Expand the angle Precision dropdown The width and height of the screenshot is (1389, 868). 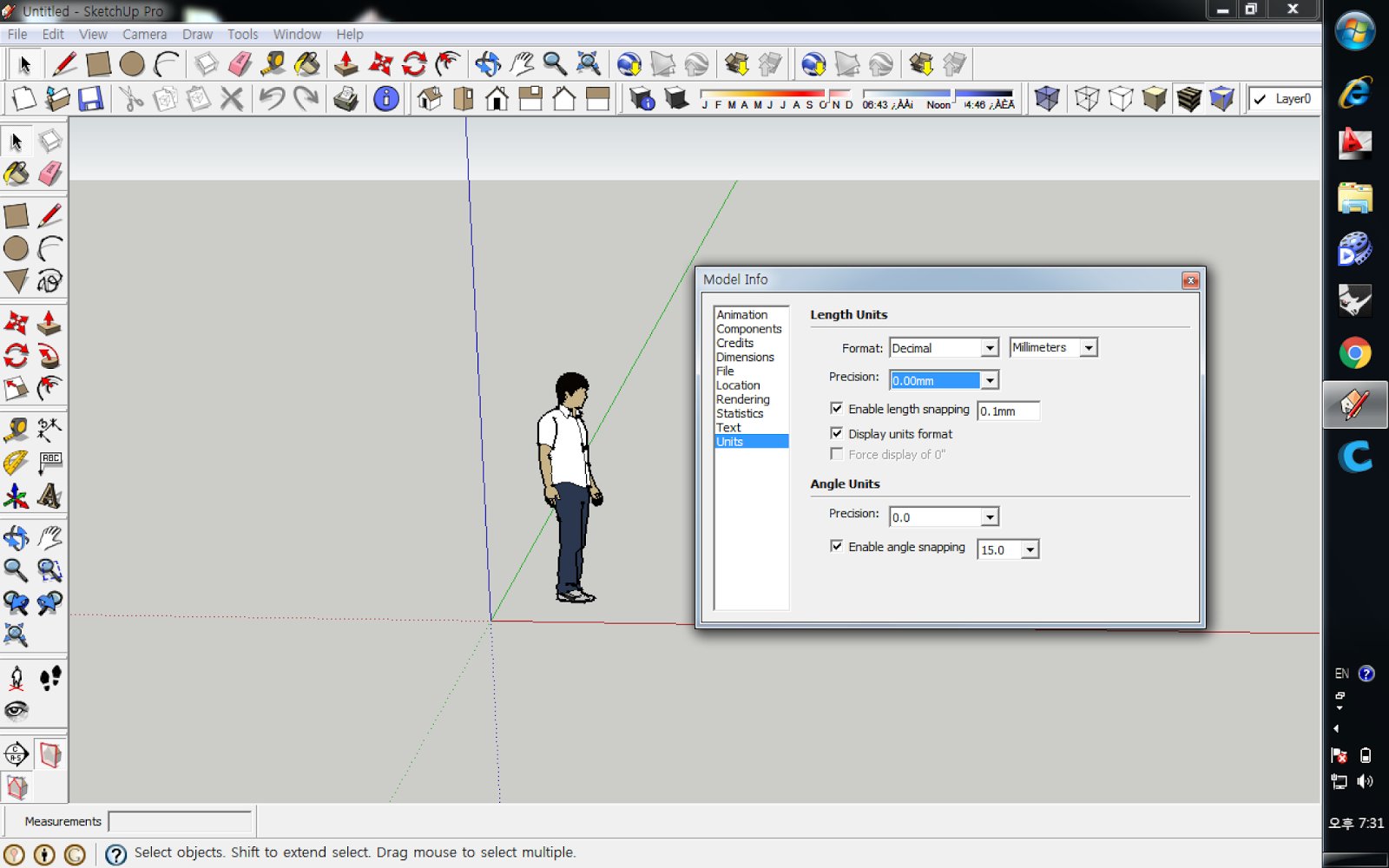pos(989,516)
